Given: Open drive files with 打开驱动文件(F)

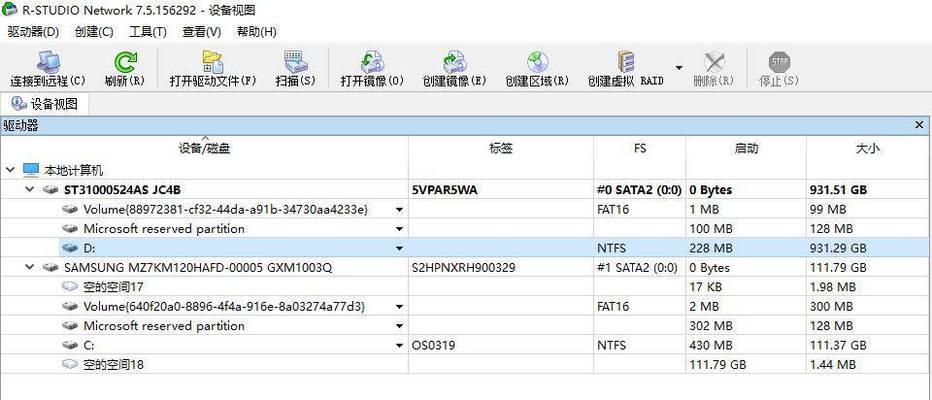Looking at the screenshot, I should [x=212, y=62].
